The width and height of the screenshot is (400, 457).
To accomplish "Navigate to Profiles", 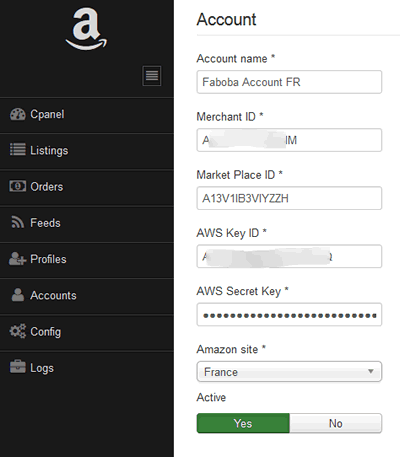I will pyautogui.click(x=87, y=260).
